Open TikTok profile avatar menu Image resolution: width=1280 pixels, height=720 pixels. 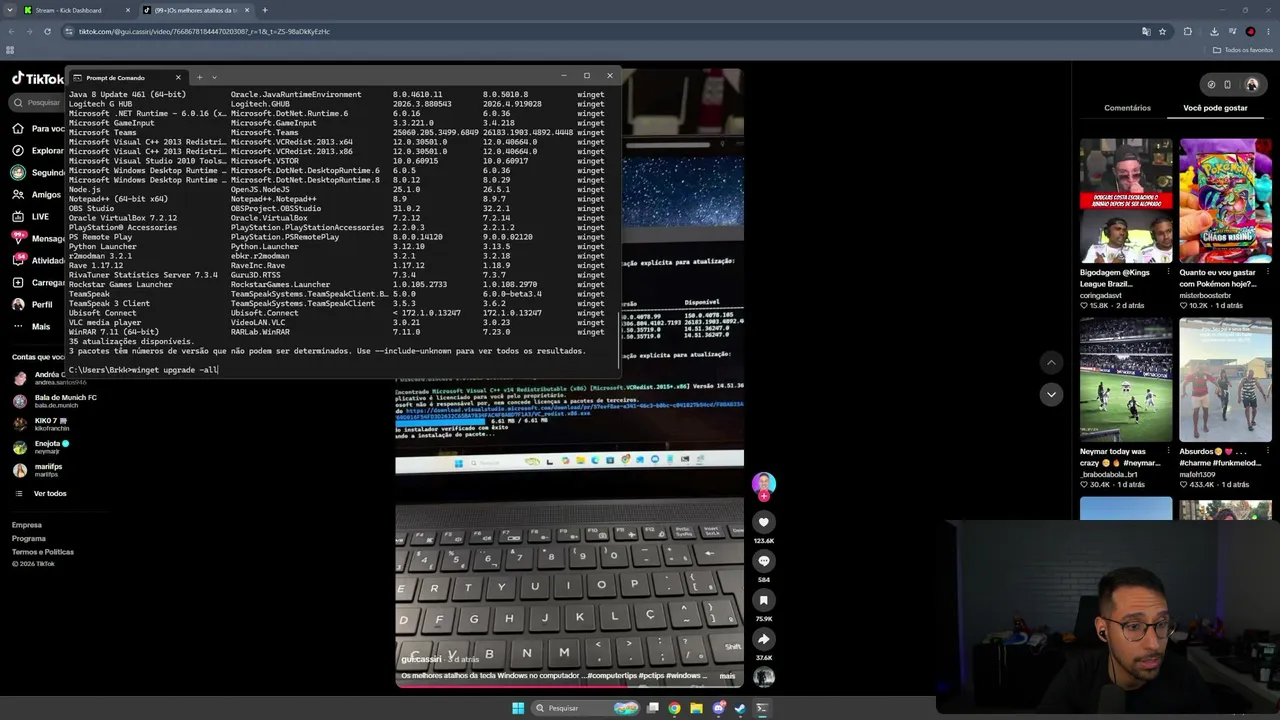click(1251, 84)
